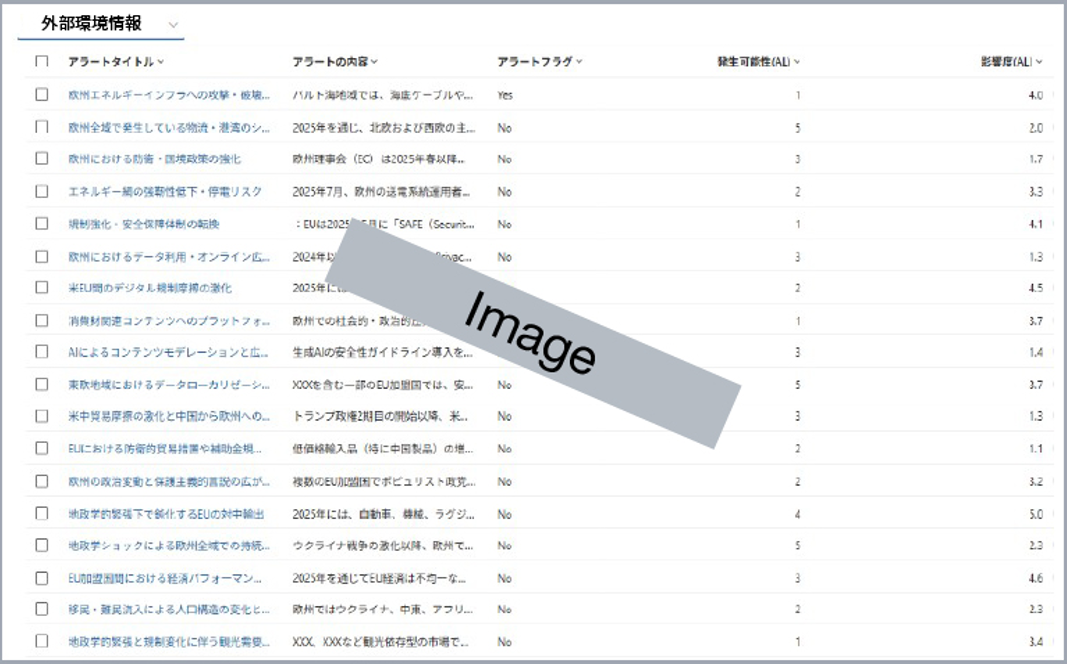
Task: Tick the select-all checkbox in the header row
Action: click(x=42, y=62)
